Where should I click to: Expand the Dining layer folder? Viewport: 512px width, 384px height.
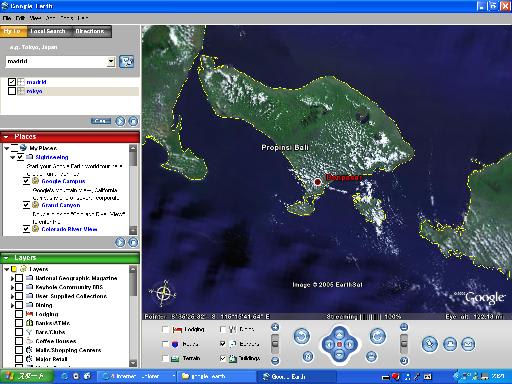(12, 305)
